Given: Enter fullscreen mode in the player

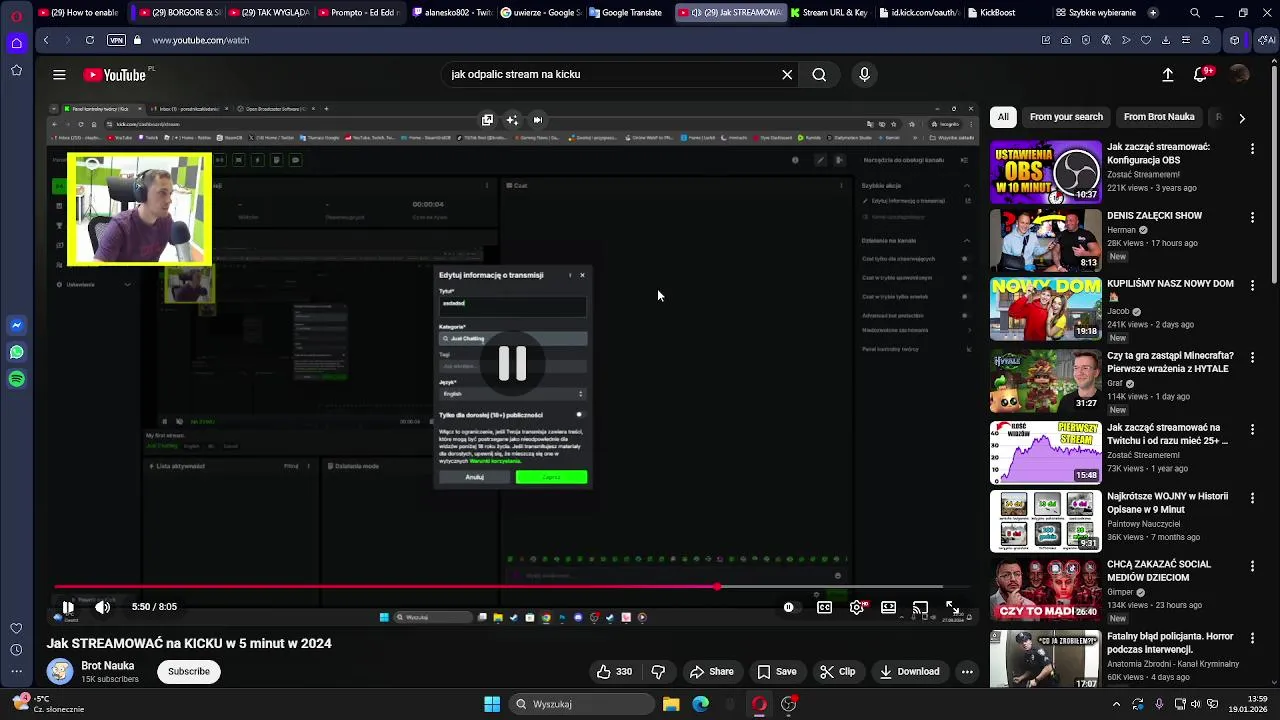Looking at the screenshot, I should [952, 607].
